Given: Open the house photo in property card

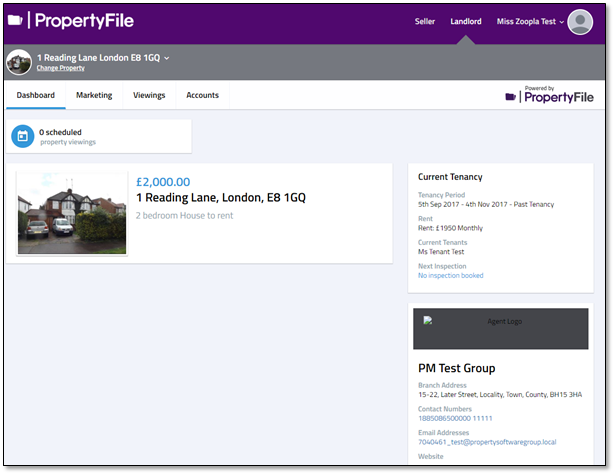Looking at the screenshot, I should coord(72,213).
